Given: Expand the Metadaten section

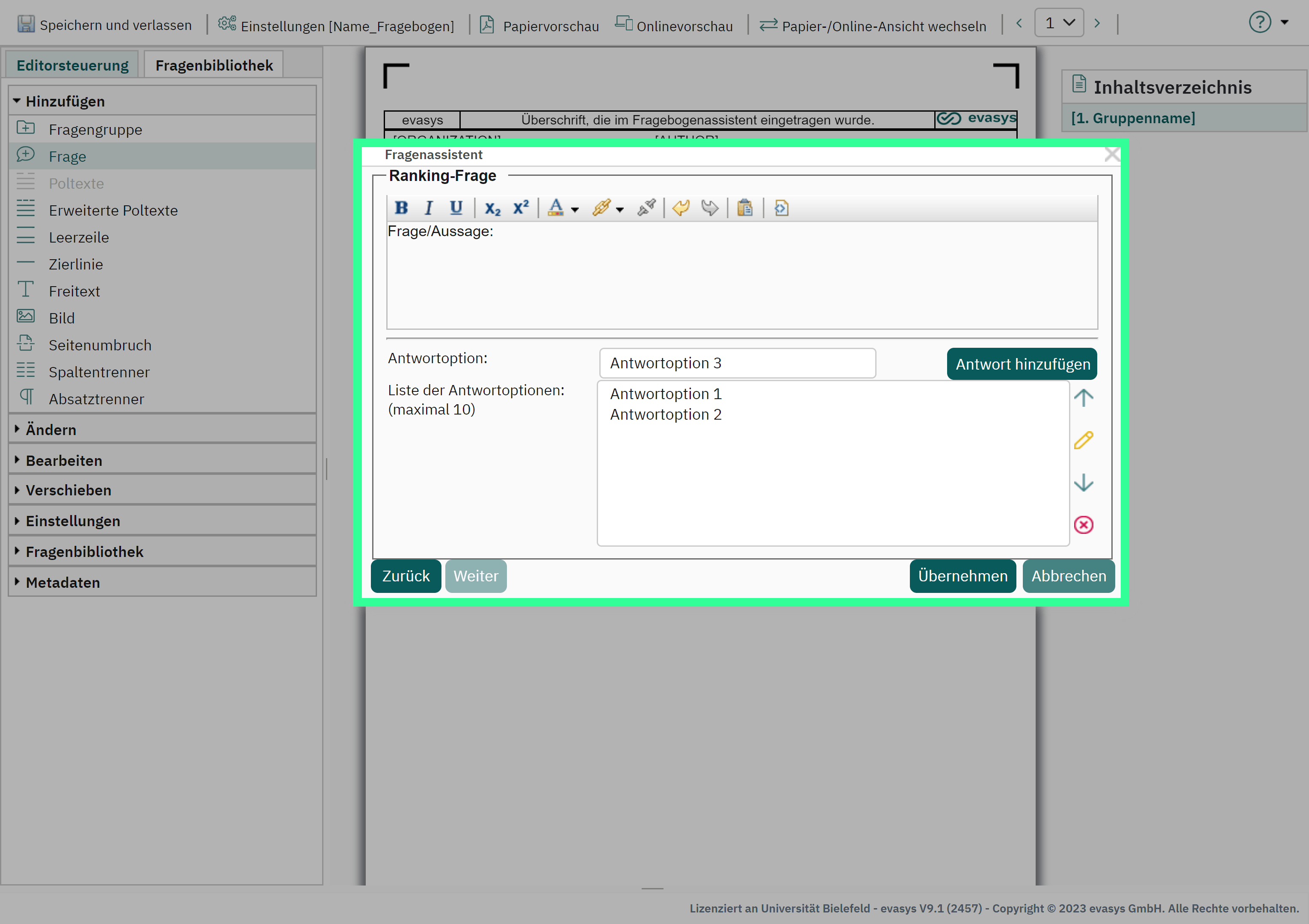Looking at the screenshot, I should point(163,582).
